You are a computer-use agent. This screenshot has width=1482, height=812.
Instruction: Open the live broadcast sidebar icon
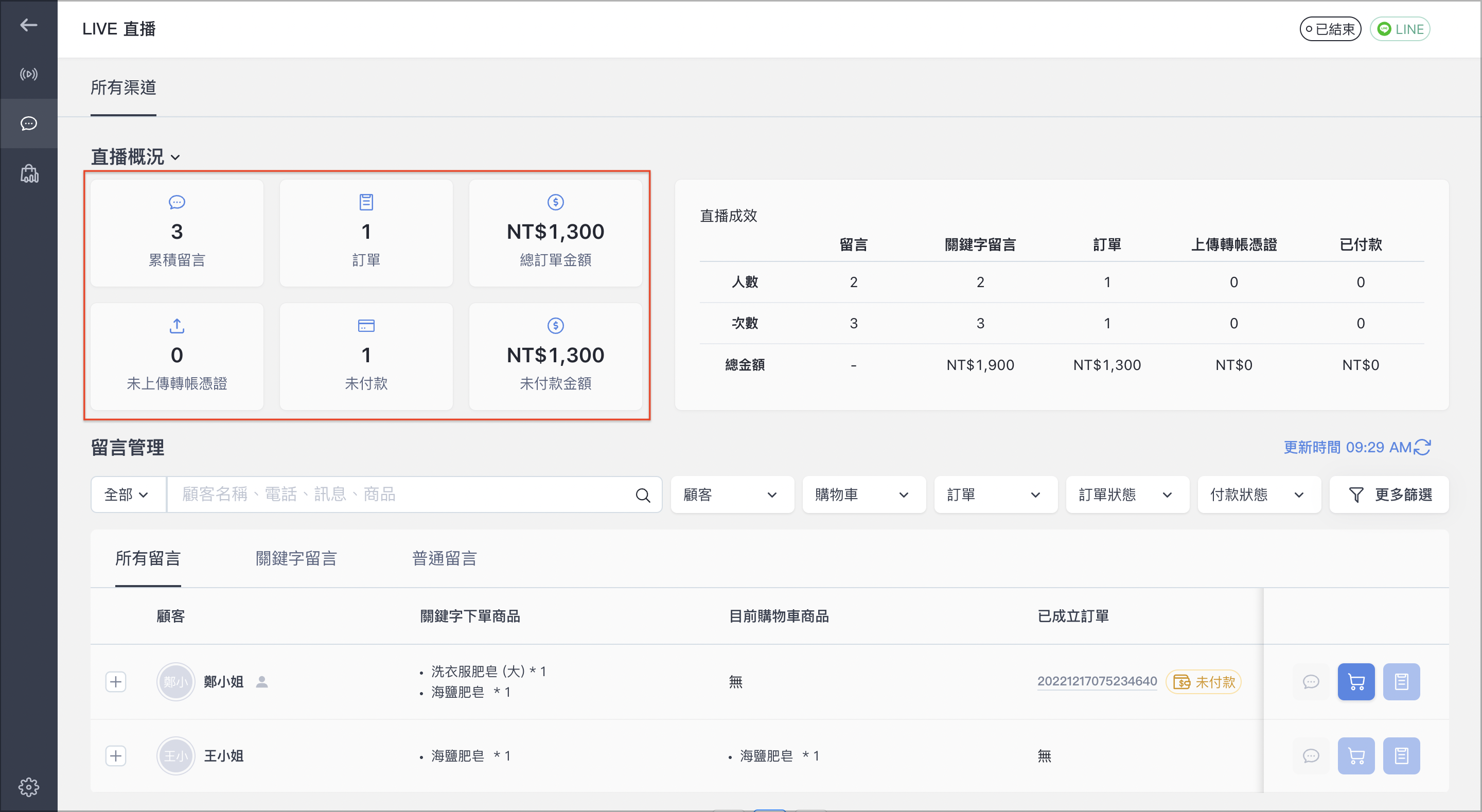(28, 74)
